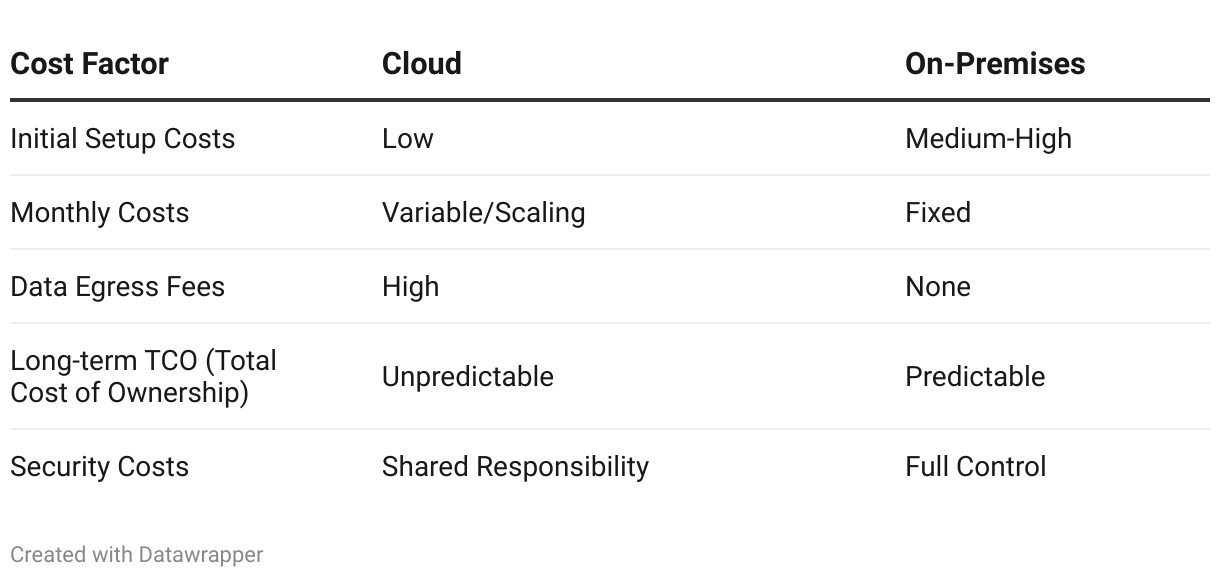
Task: Select the Monthly Costs row label
Action: point(99,212)
